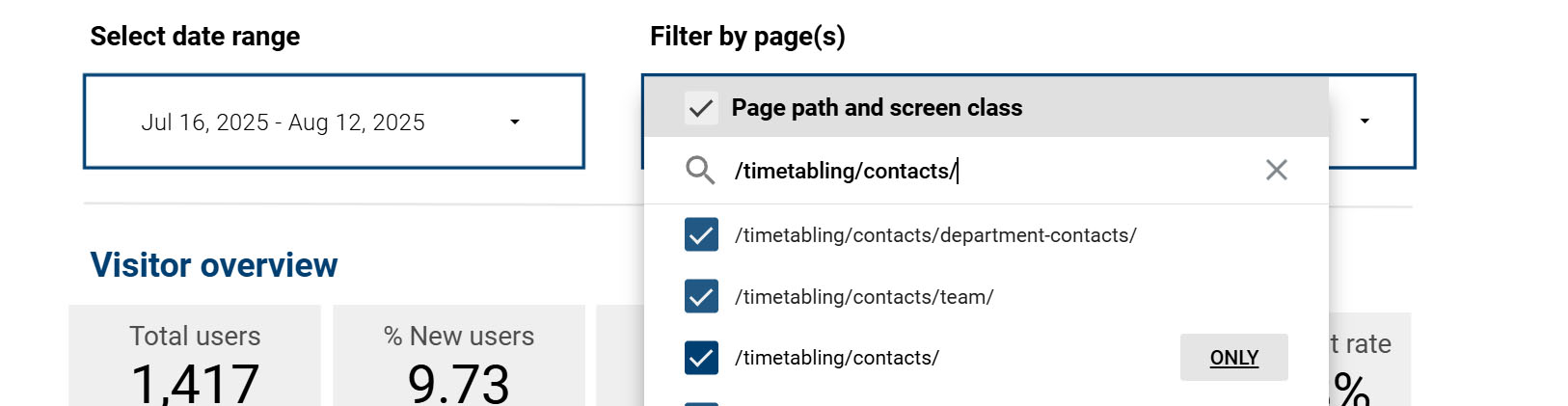The width and height of the screenshot is (1568, 406).
Task: Click the Select date range label
Action: [195, 37]
